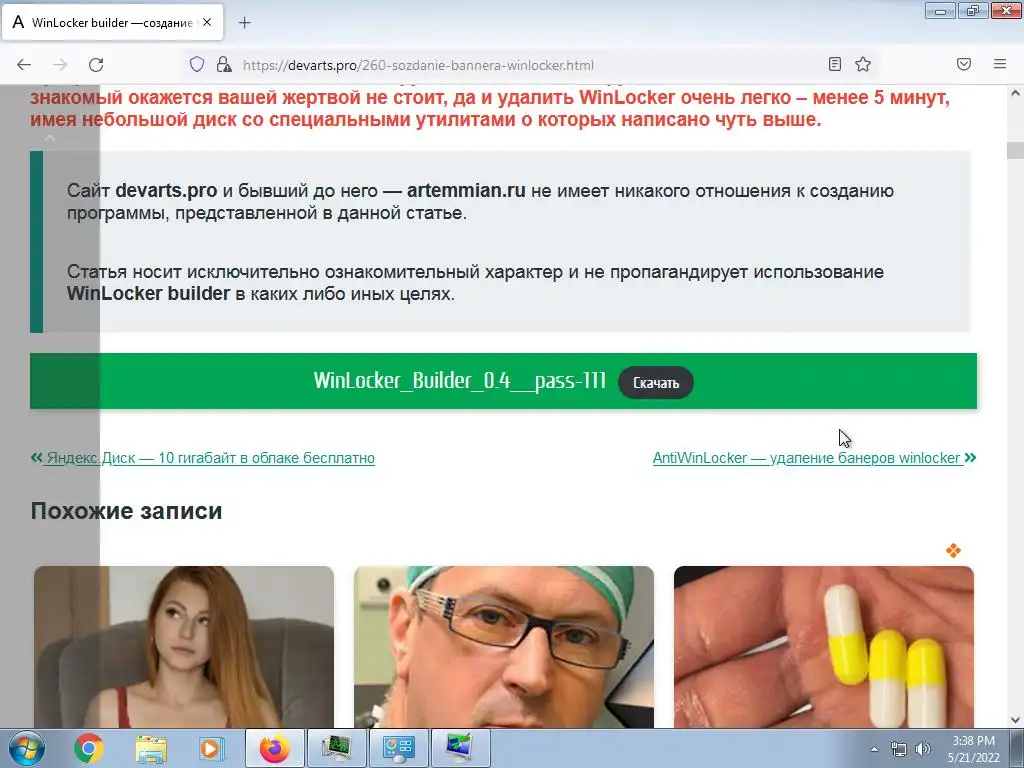The image size is (1024, 768).
Task: Open Windows Explorer folder taskbar icon
Action: point(151,748)
